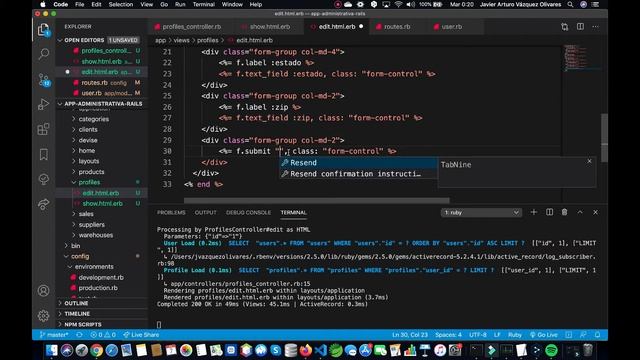Kill the terminal with trash icon
Screen dimensions: 640x360
click(564, 212)
